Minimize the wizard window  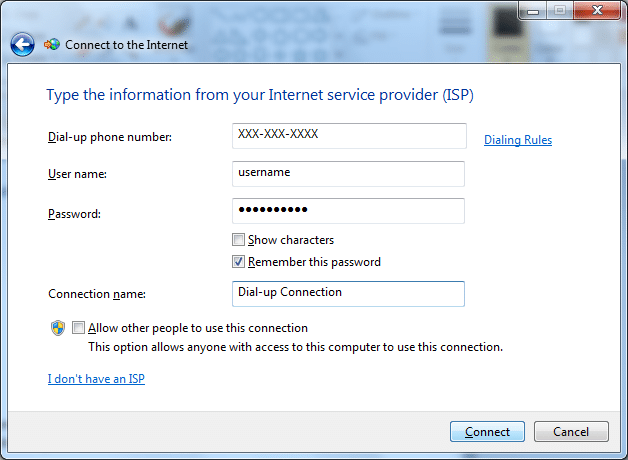(x=533, y=11)
